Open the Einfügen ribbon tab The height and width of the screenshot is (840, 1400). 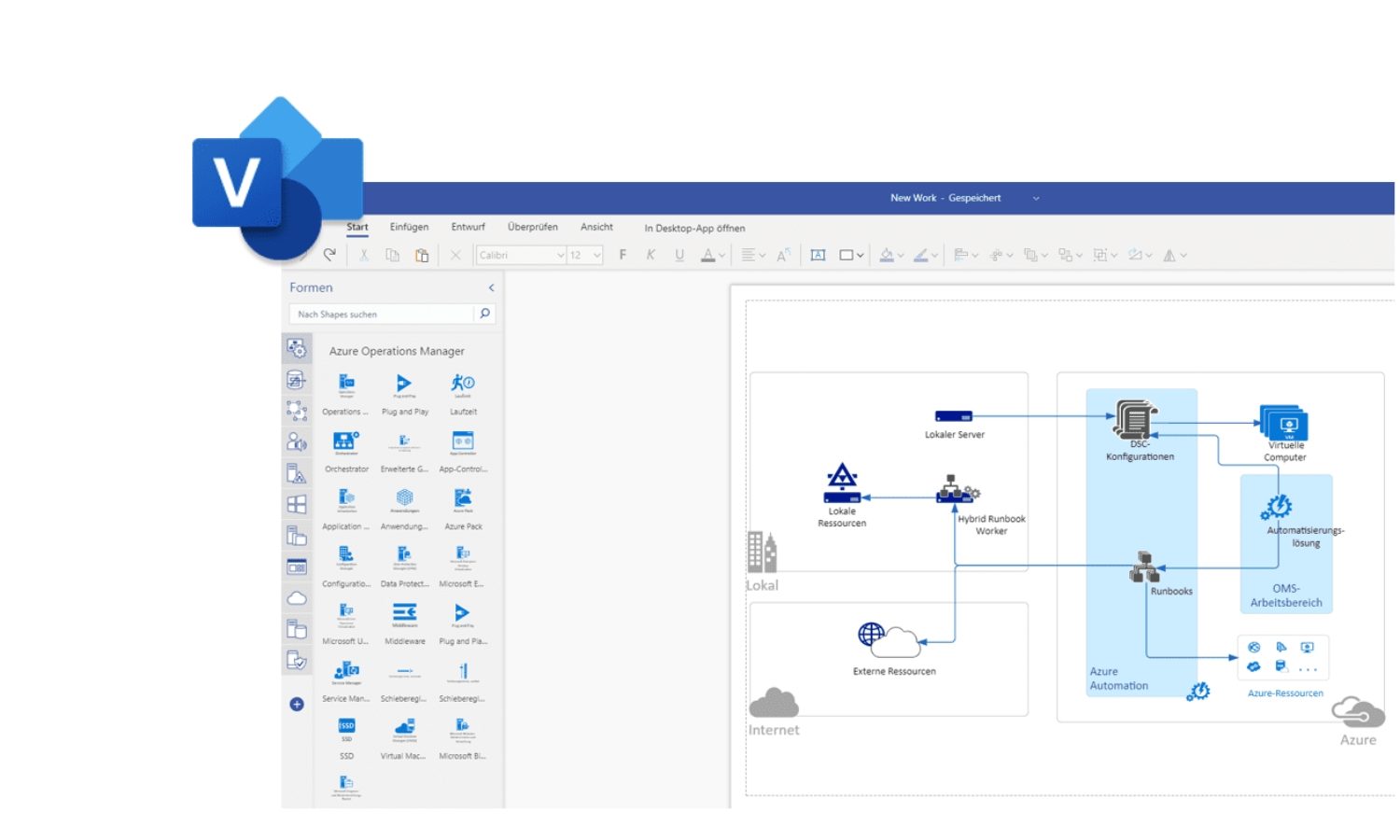(409, 227)
